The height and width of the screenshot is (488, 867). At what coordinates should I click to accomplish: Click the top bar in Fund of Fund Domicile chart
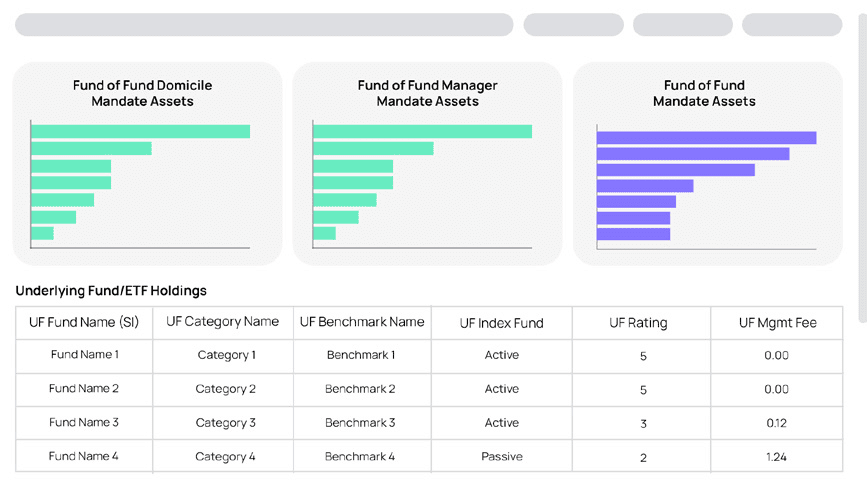coord(140,131)
